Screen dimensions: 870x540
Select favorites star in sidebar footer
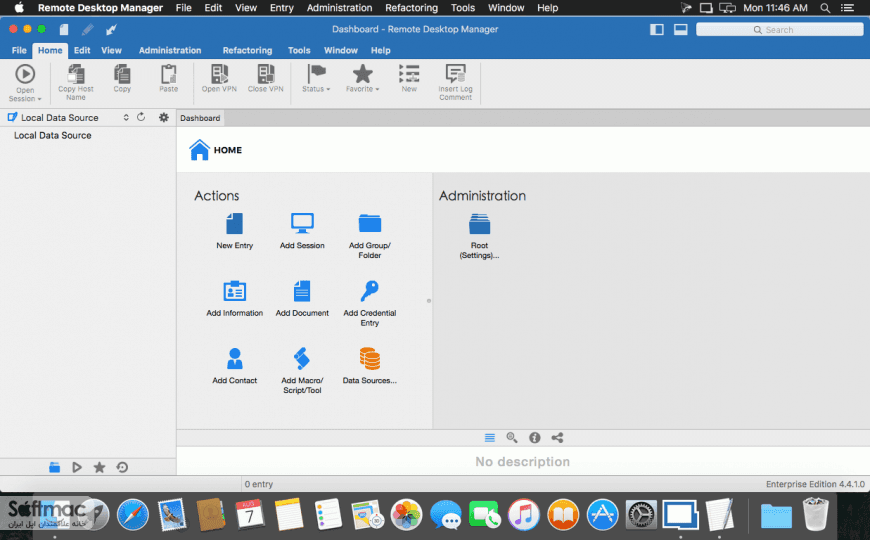tap(99, 467)
